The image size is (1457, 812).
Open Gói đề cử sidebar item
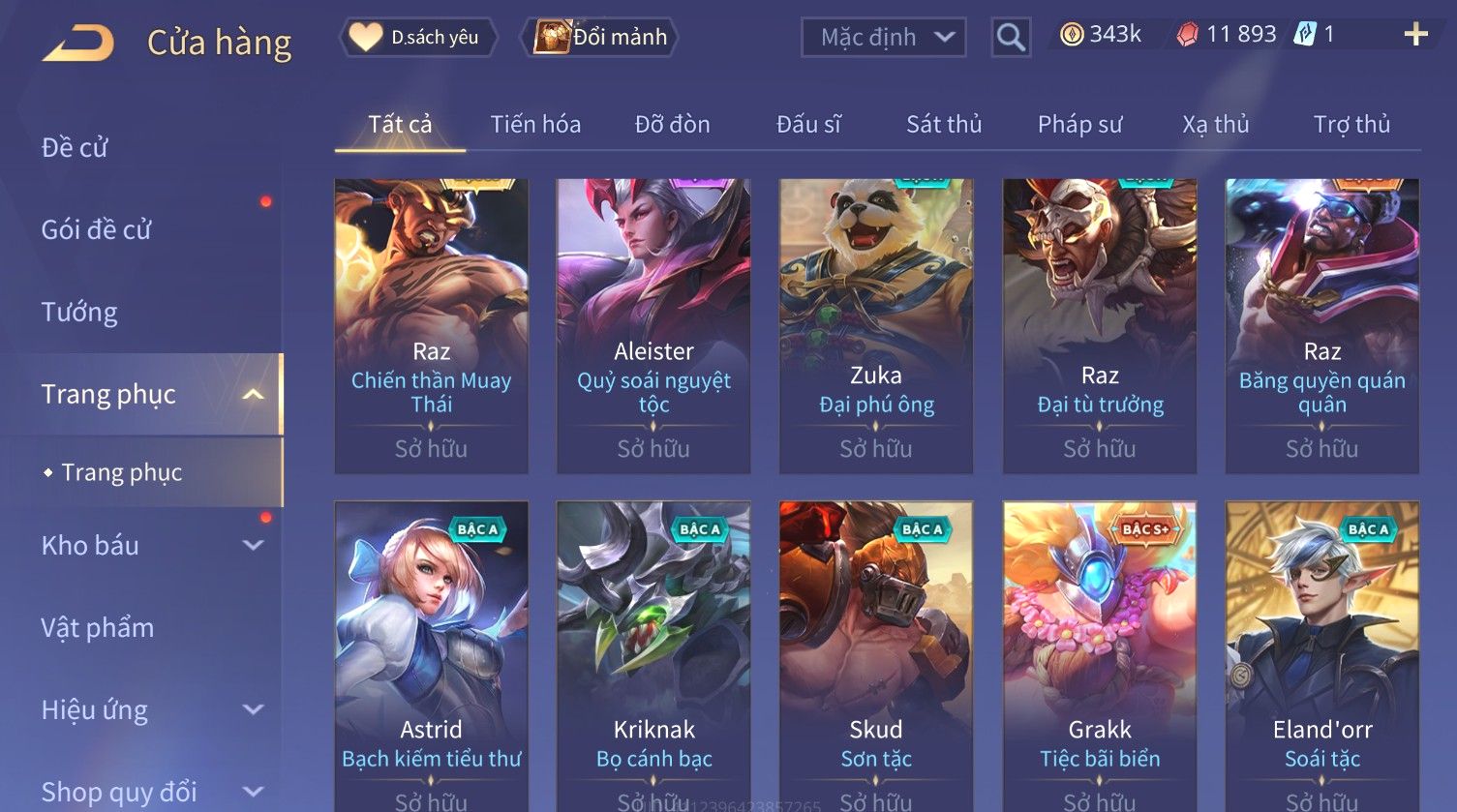coord(97,229)
